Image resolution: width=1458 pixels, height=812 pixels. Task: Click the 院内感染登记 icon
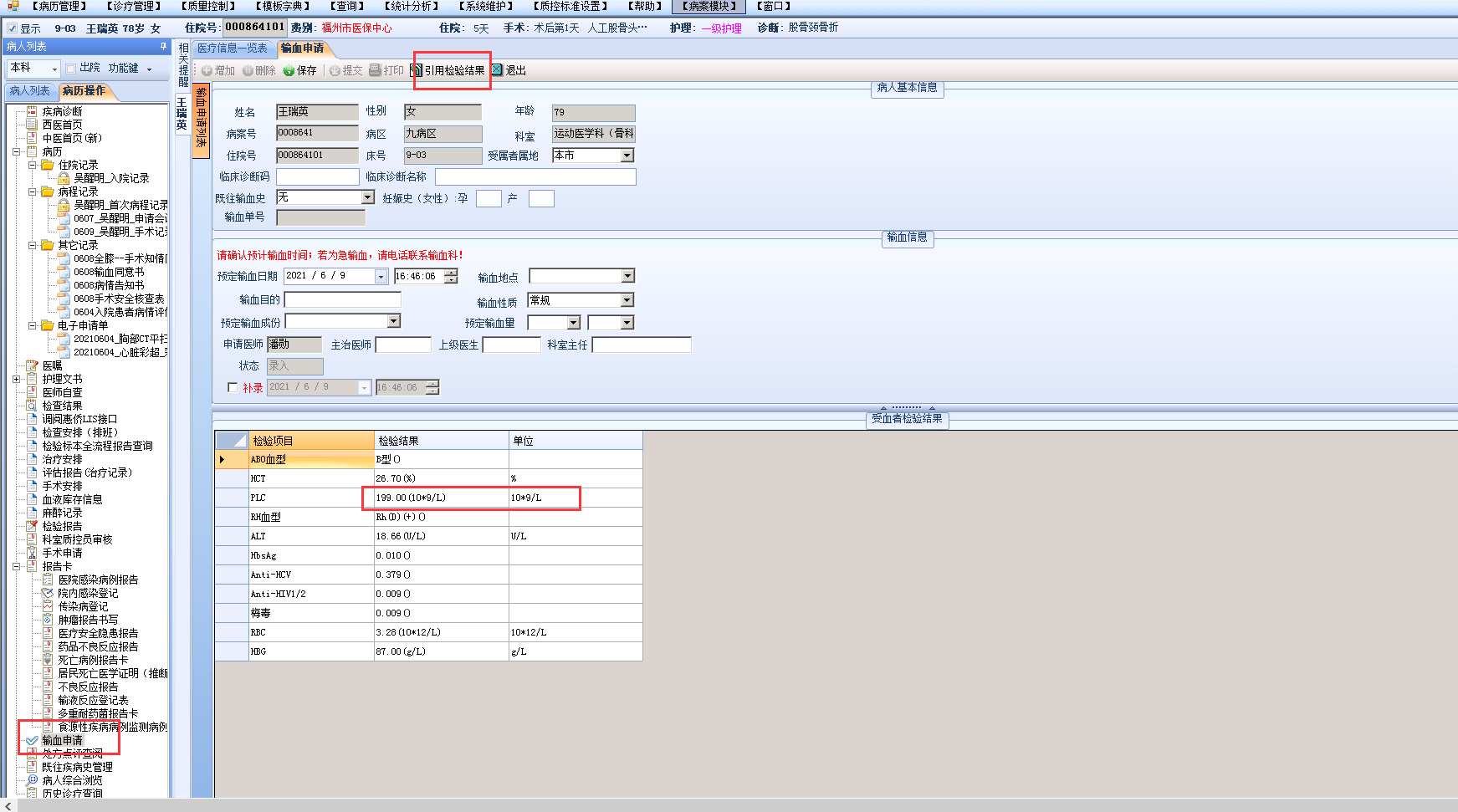pos(48,593)
